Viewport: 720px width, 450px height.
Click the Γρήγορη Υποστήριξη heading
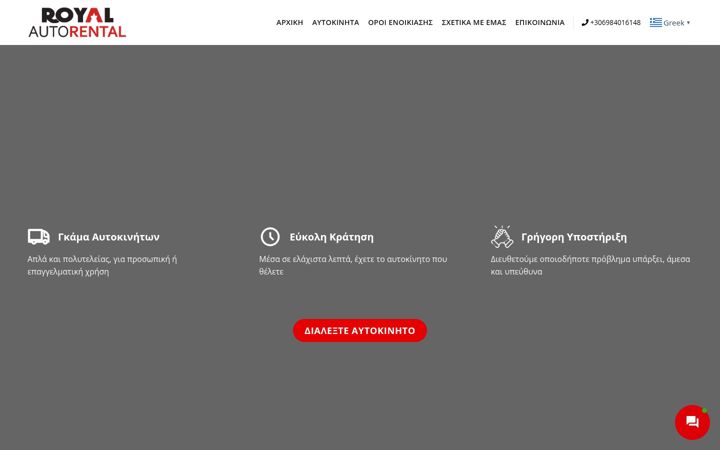click(x=574, y=237)
